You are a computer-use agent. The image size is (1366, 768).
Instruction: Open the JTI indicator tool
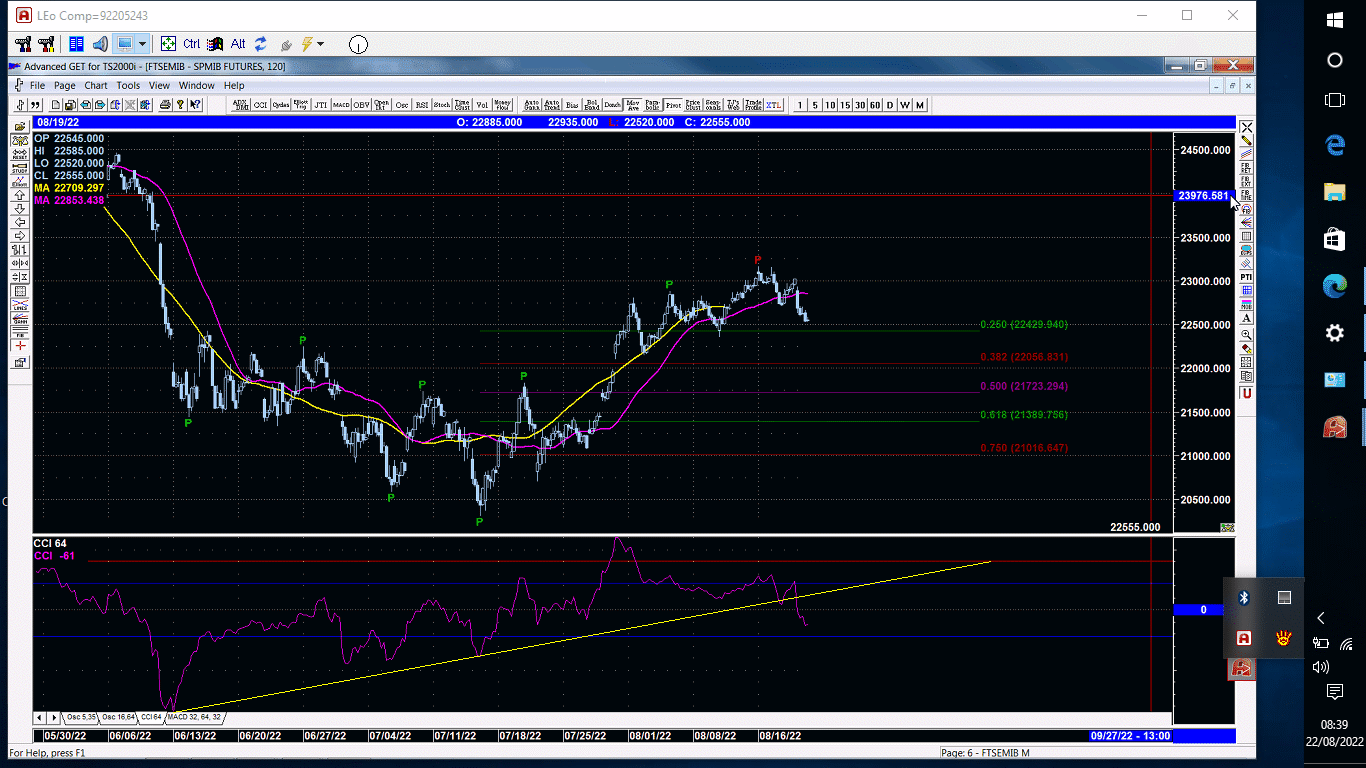[321, 103]
